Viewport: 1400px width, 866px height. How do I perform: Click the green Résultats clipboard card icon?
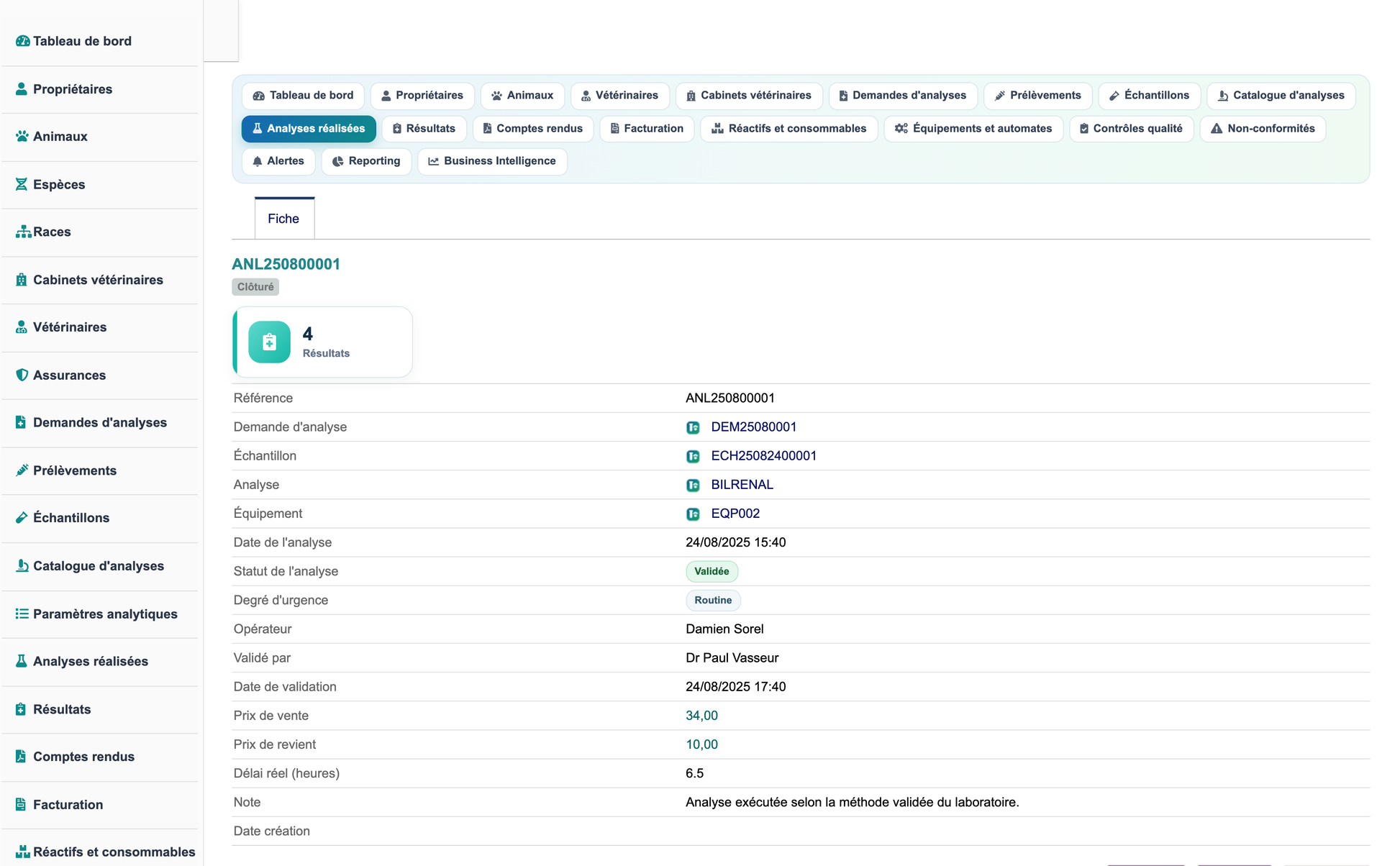269,342
